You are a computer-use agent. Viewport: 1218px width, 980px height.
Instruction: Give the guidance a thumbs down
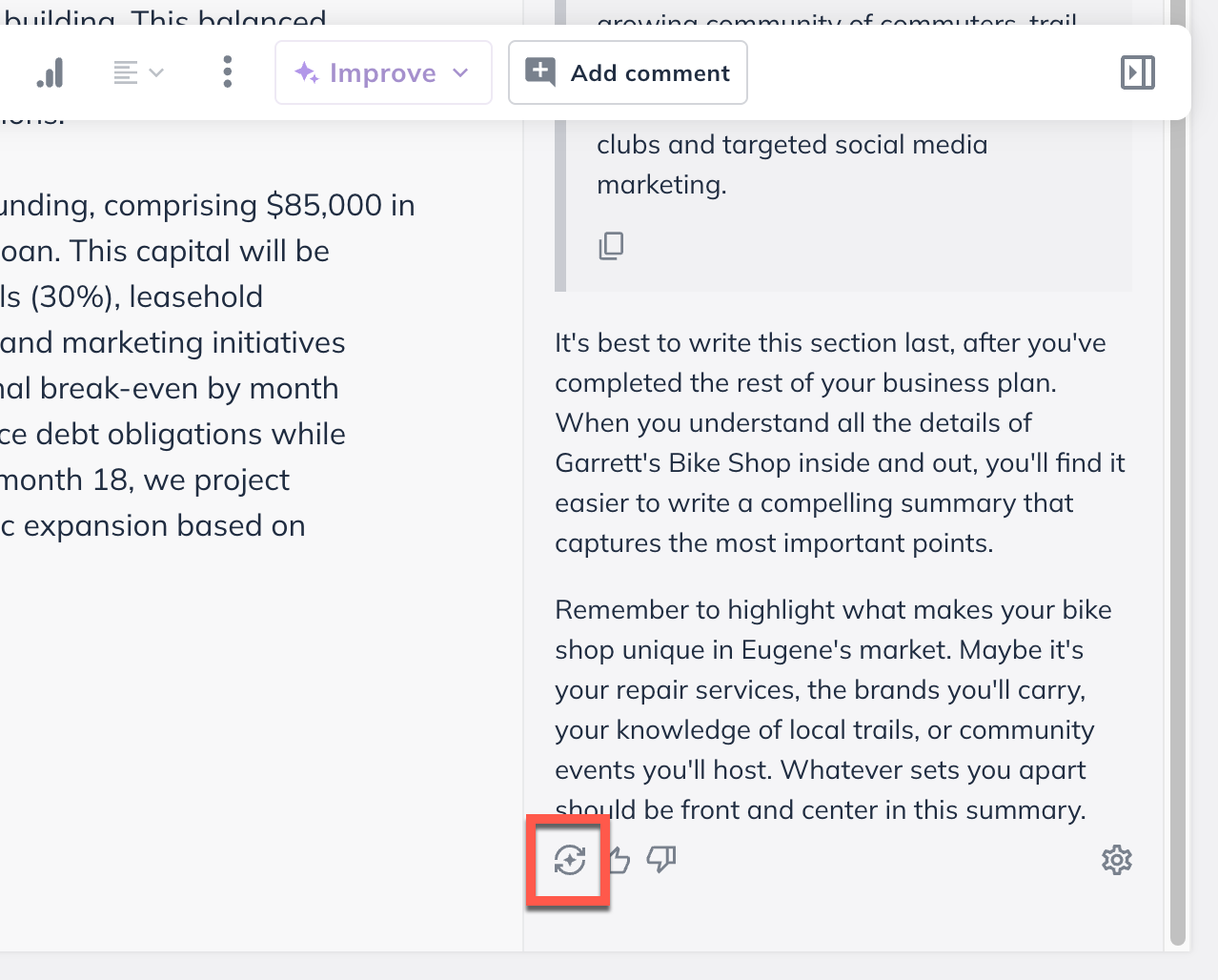(x=661, y=860)
